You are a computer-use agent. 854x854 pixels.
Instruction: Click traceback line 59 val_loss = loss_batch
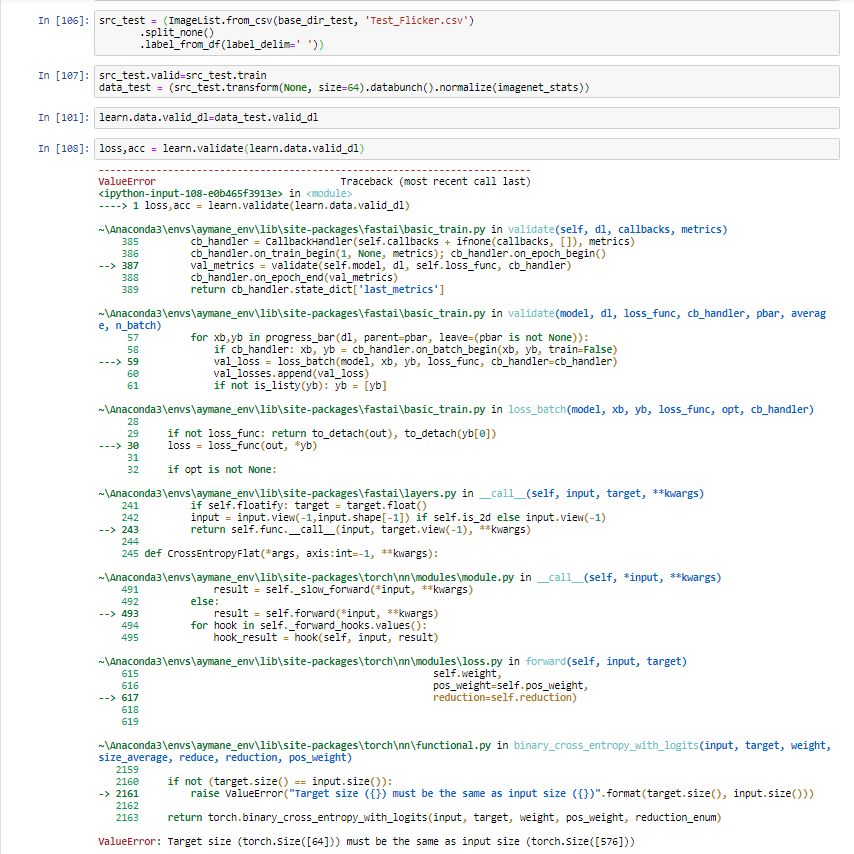click(358, 362)
